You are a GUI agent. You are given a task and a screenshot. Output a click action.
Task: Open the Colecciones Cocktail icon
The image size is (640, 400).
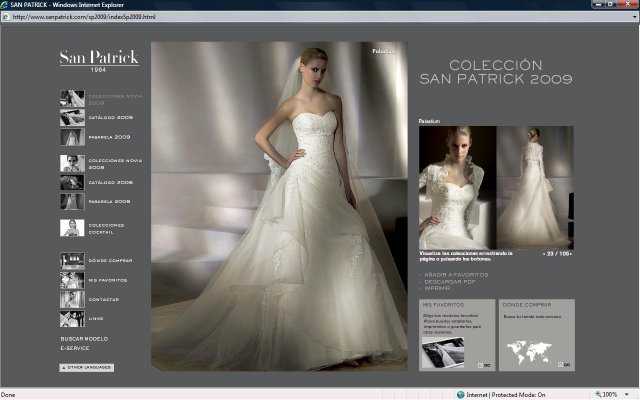point(72,228)
